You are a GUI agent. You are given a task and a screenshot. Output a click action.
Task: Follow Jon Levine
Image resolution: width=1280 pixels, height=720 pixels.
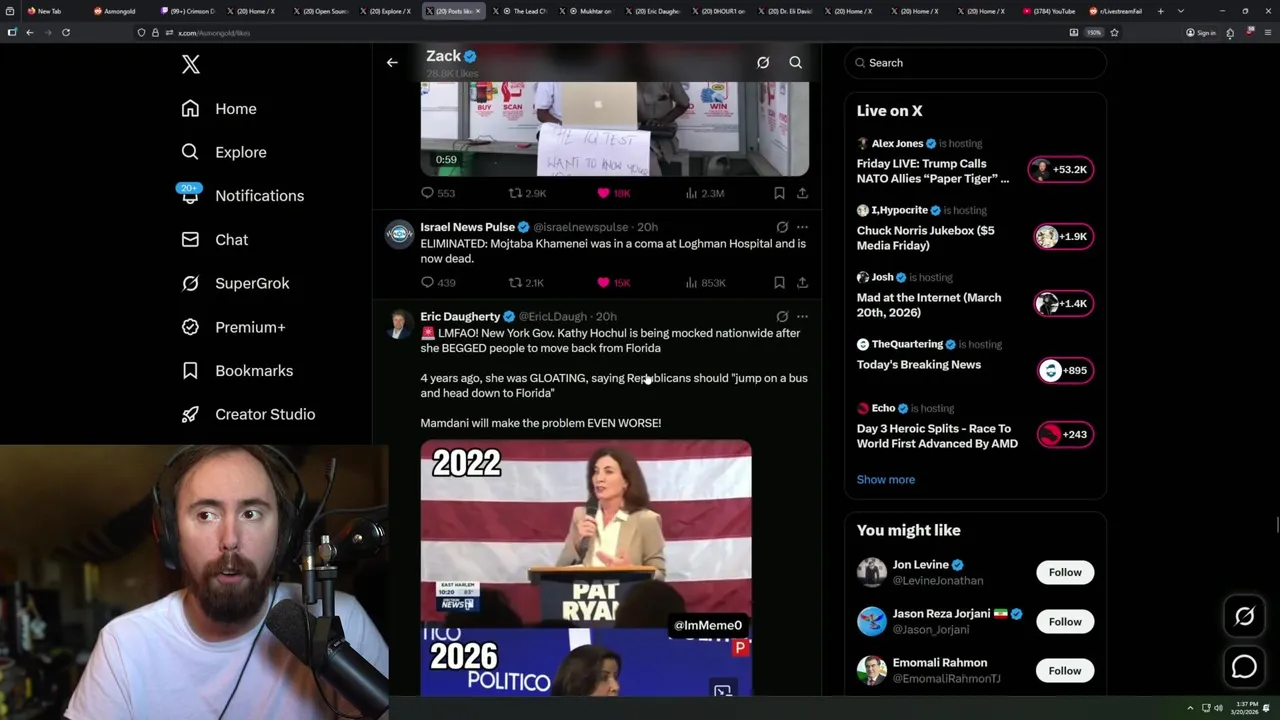point(1065,572)
